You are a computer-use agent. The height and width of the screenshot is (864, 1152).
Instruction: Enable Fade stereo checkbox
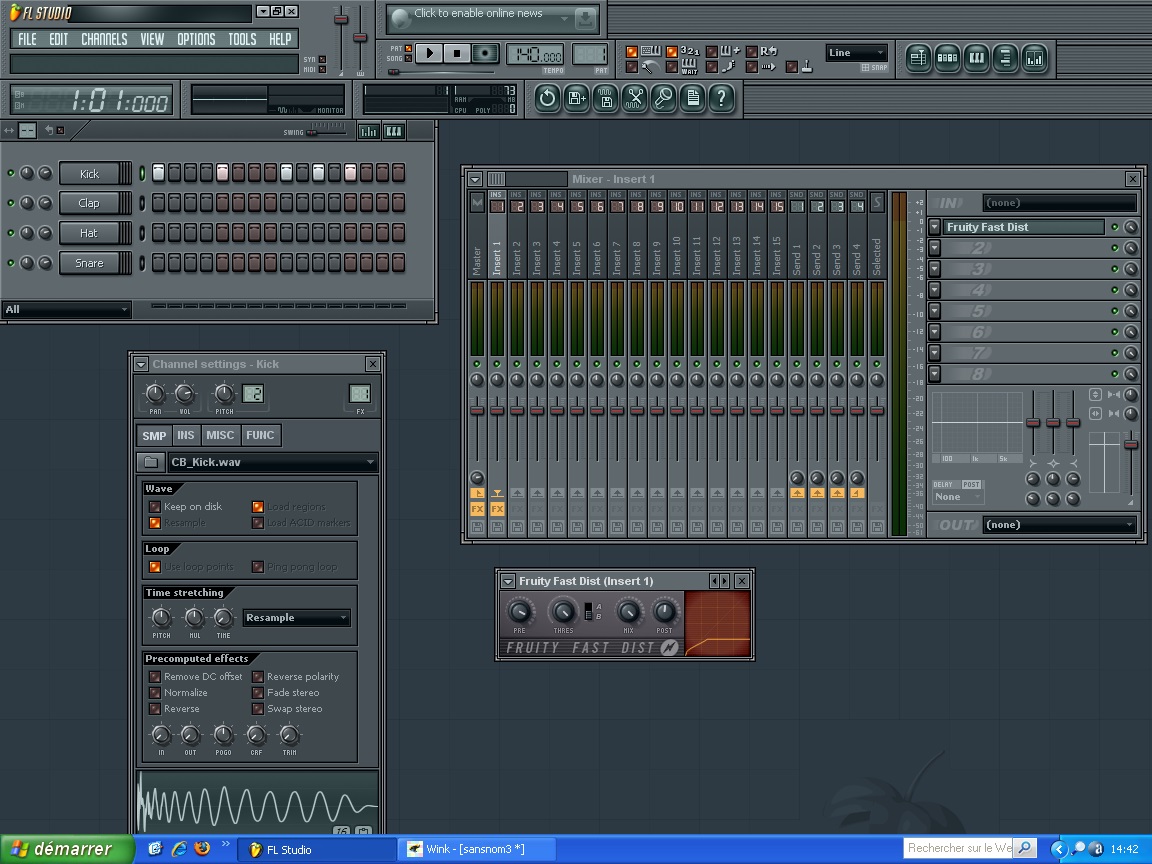pyautogui.click(x=257, y=693)
